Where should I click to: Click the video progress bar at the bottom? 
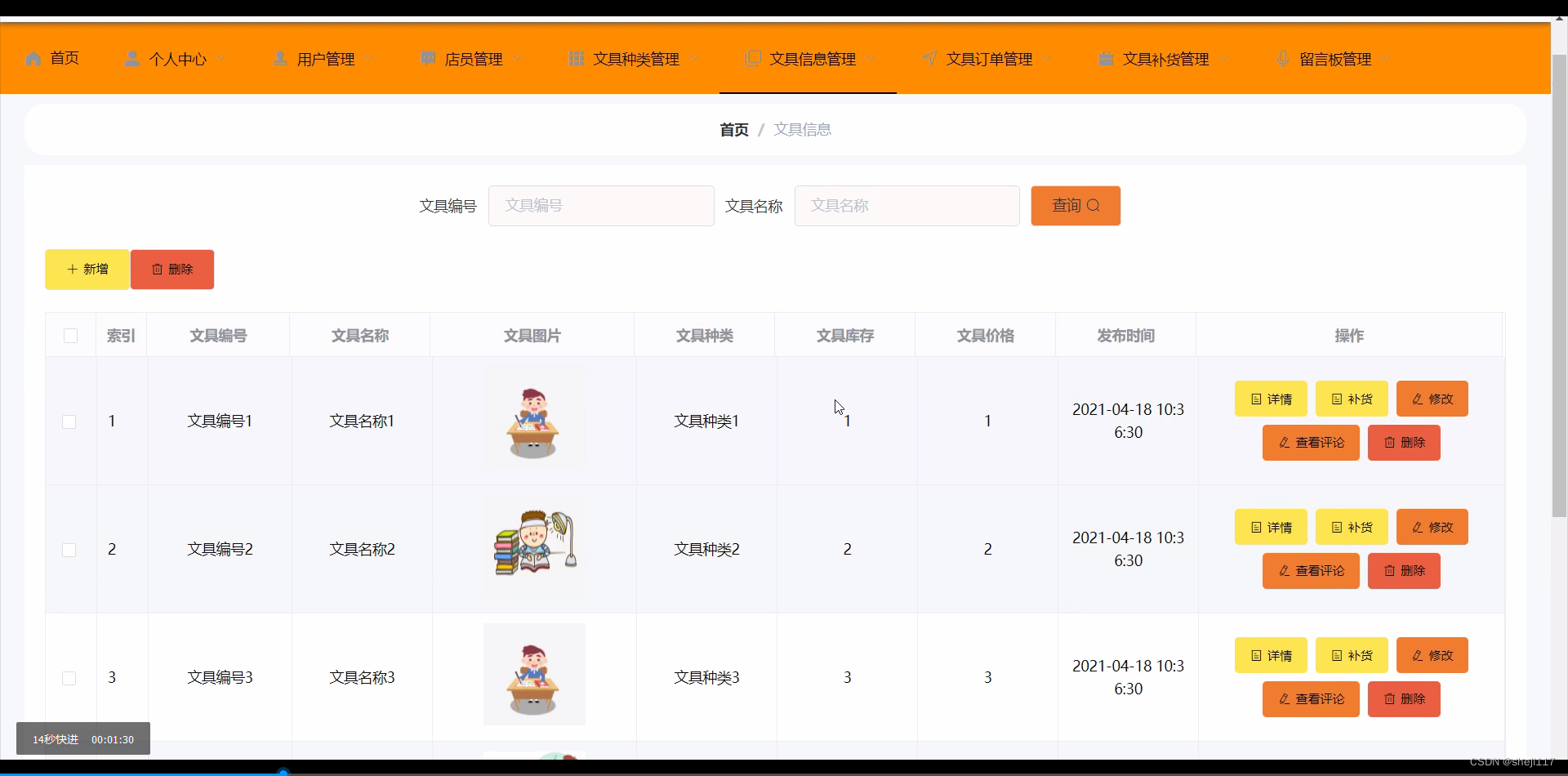[x=784, y=771]
